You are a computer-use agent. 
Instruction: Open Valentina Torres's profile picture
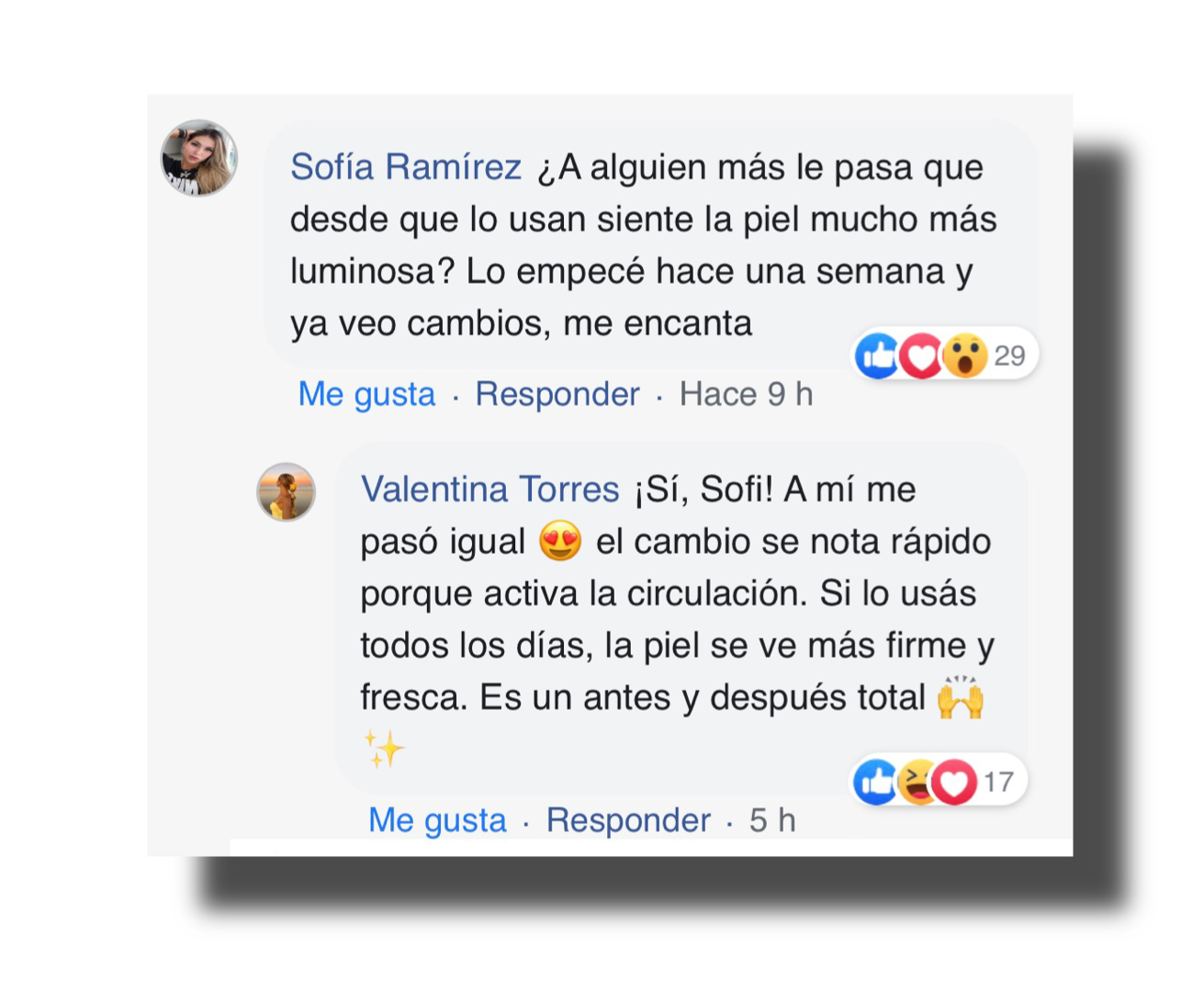pyautogui.click(x=286, y=492)
